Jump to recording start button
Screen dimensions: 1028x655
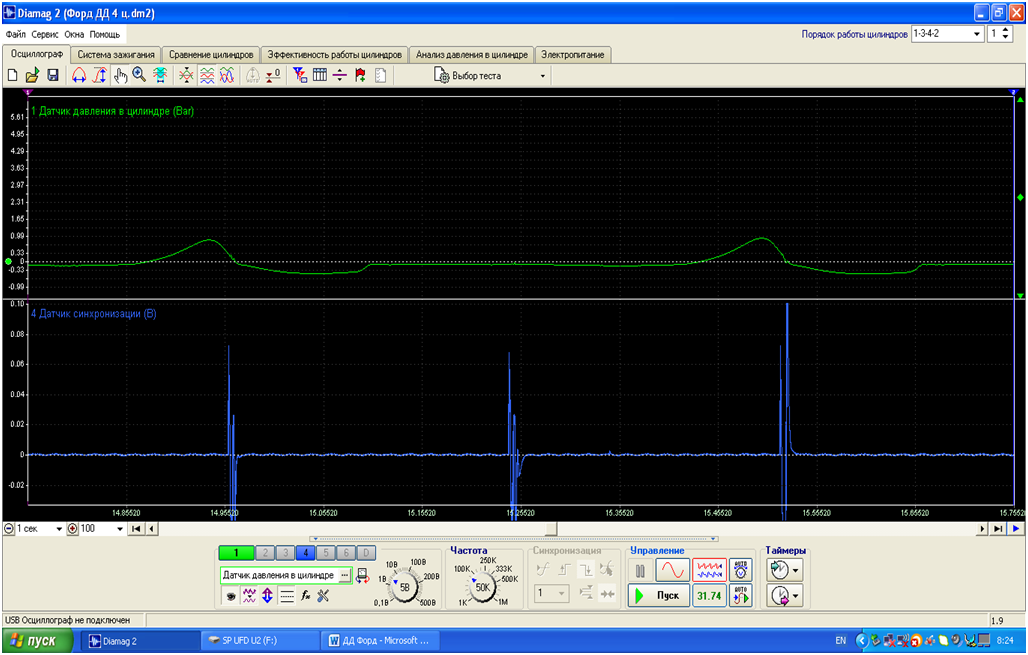point(136,529)
